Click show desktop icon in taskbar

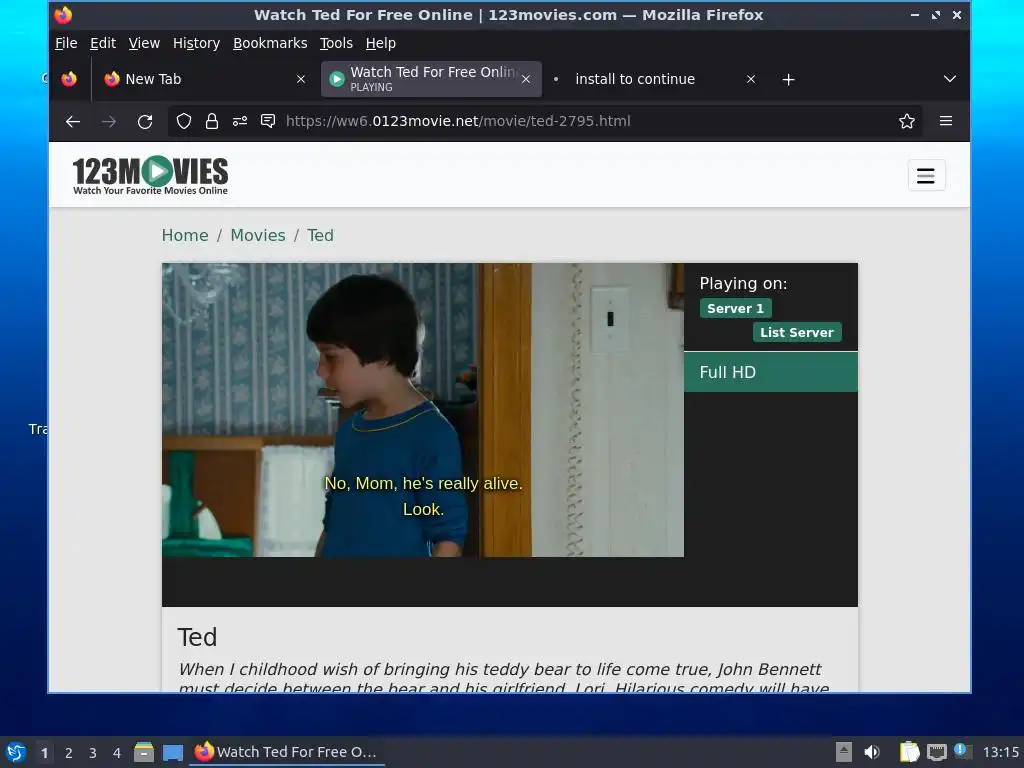pos(172,752)
